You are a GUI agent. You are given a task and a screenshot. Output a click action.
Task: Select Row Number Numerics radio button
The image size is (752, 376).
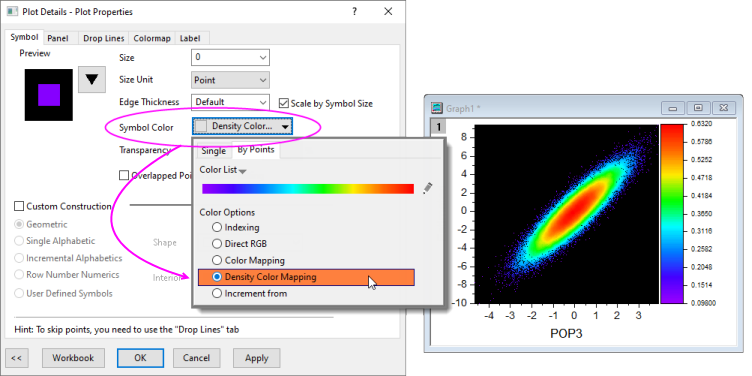[19, 275]
